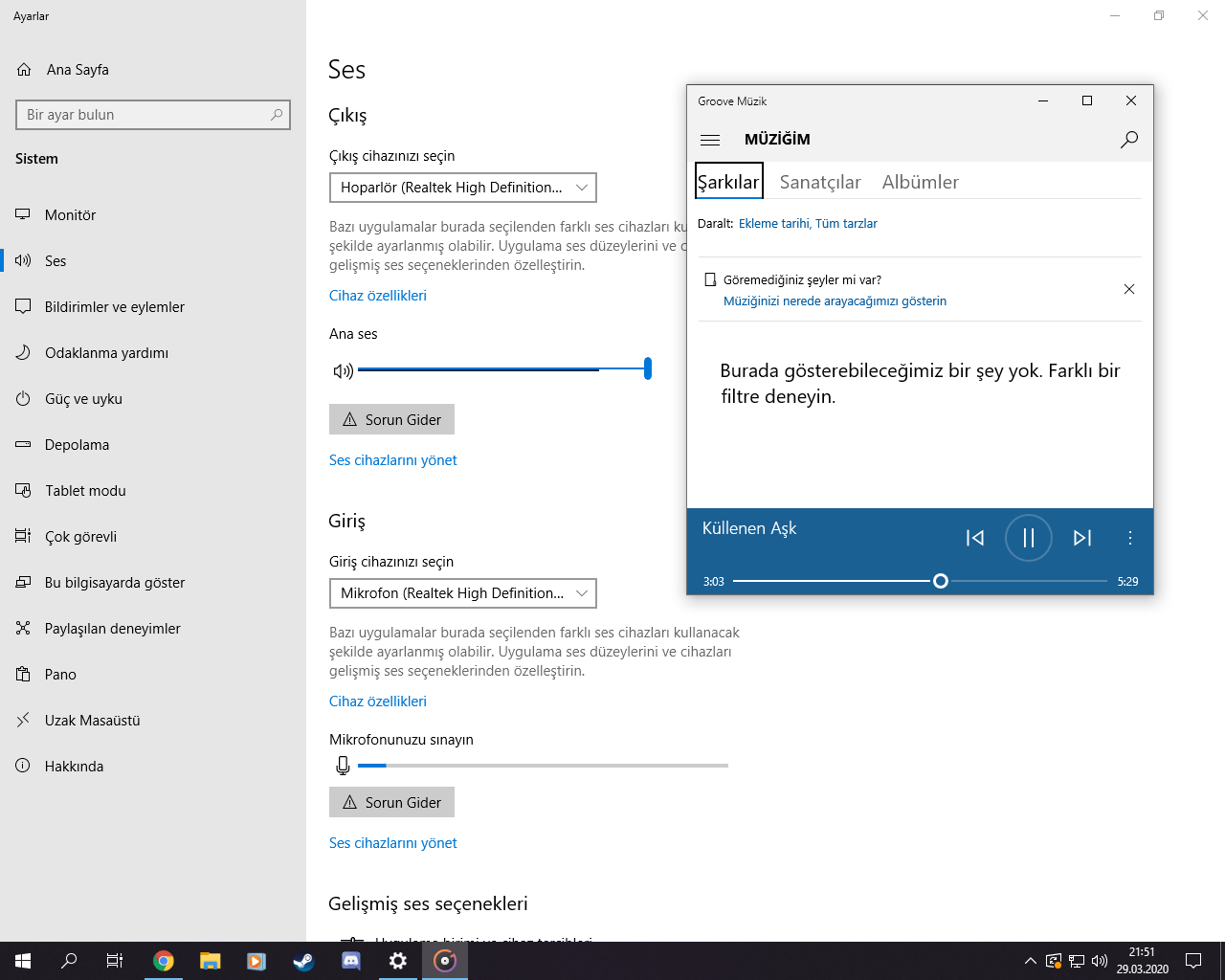
Task: Skip to the previous track in Groove
Action: tap(975, 538)
